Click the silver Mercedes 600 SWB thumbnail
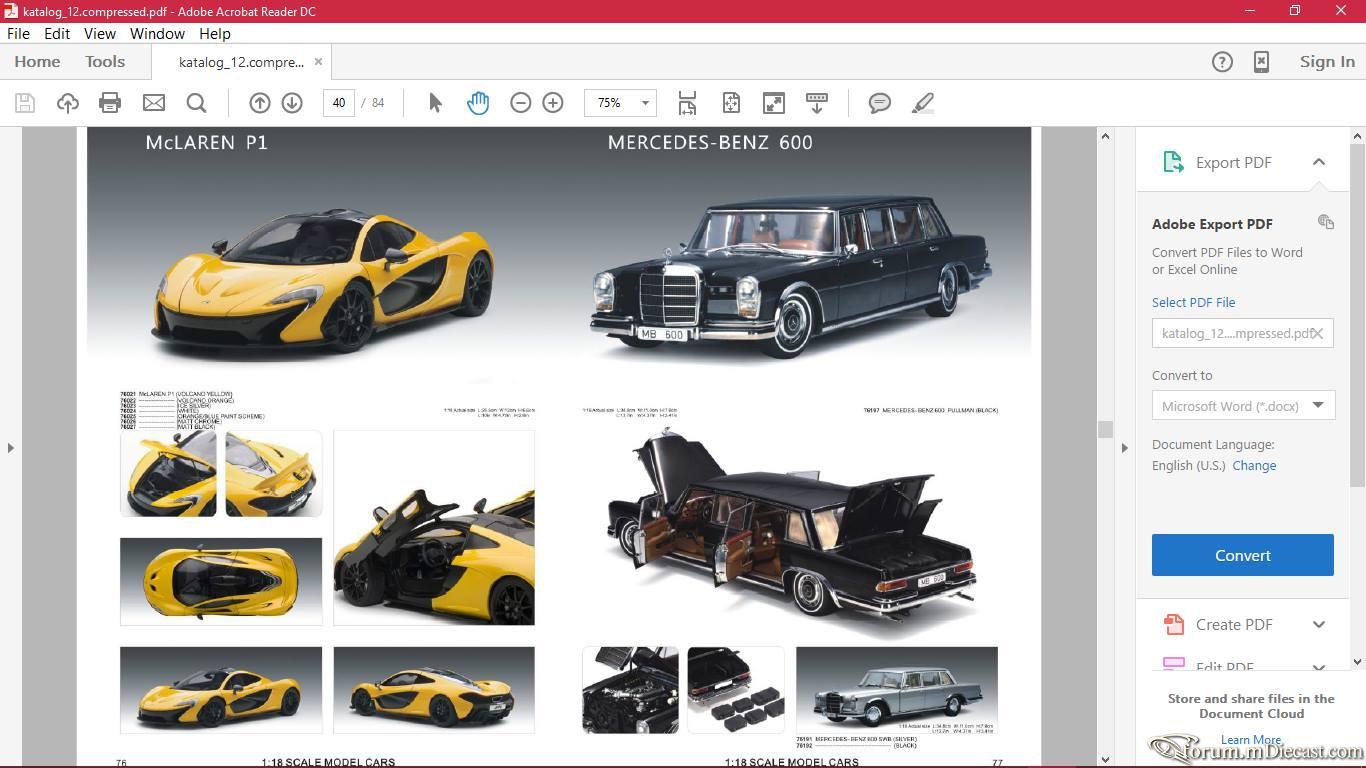 point(897,690)
